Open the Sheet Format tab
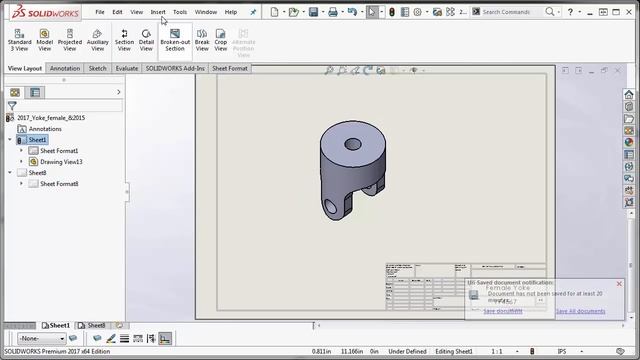This screenshot has width=640, height=360. [230, 69]
